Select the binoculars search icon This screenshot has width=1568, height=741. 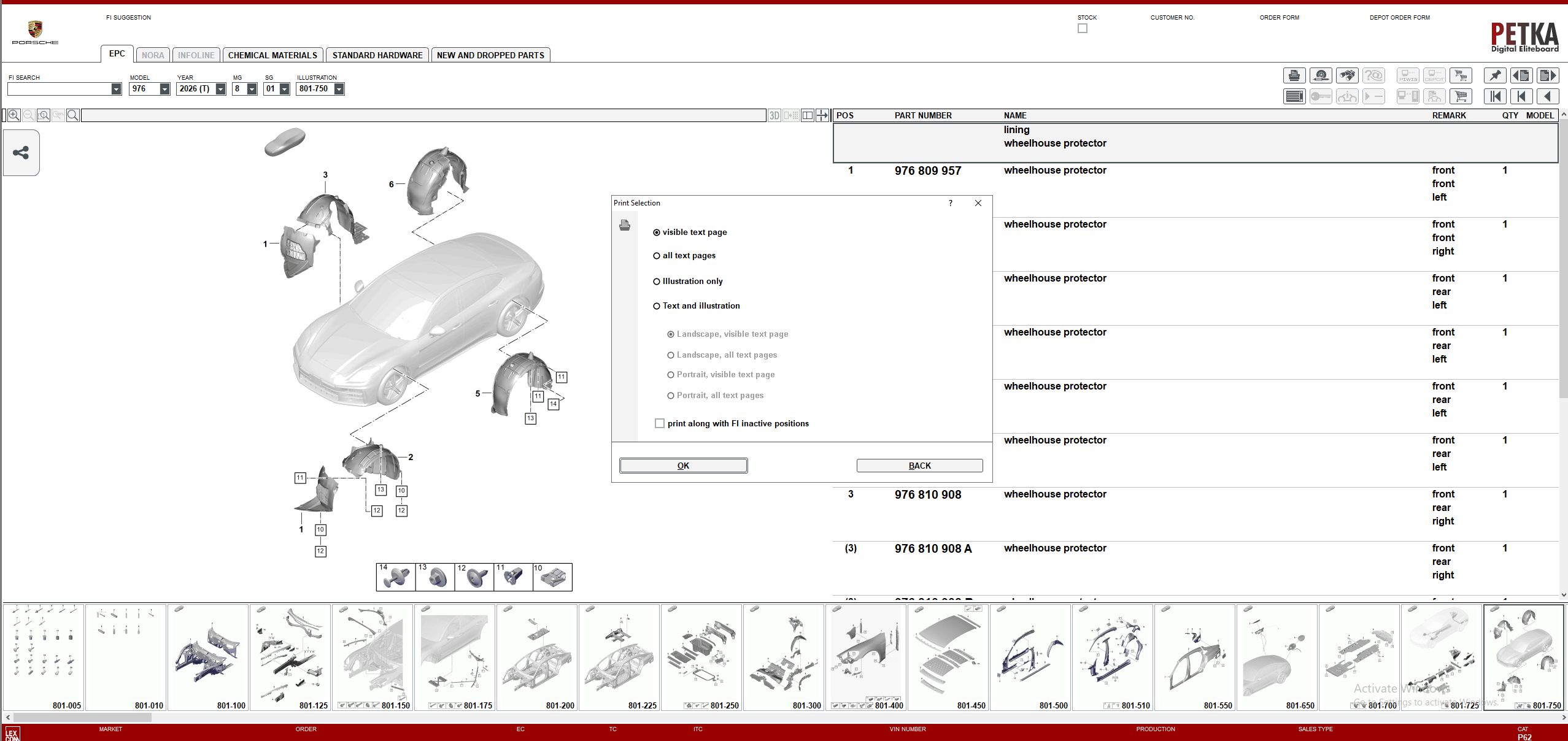pos(1348,75)
